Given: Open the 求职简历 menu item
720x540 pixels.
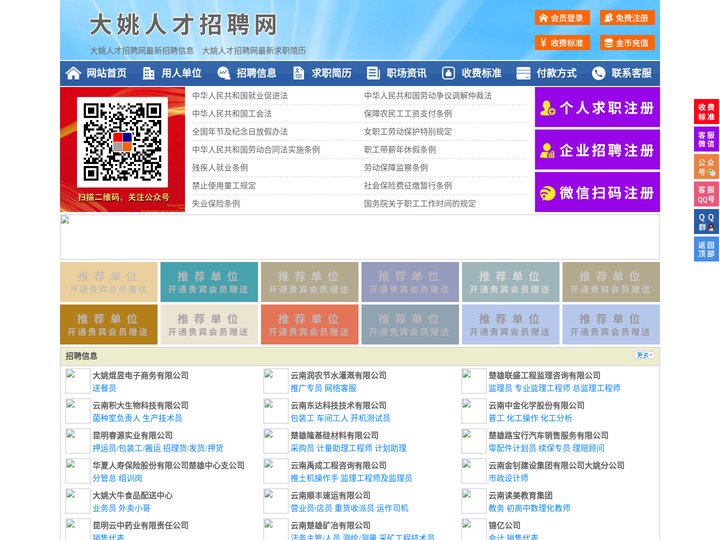Looking at the screenshot, I should tap(332, 73).
